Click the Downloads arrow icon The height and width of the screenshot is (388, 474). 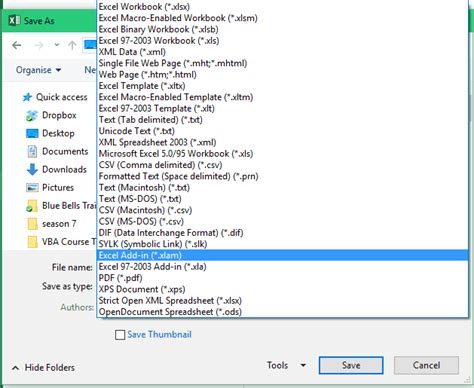tap(32, 169)
